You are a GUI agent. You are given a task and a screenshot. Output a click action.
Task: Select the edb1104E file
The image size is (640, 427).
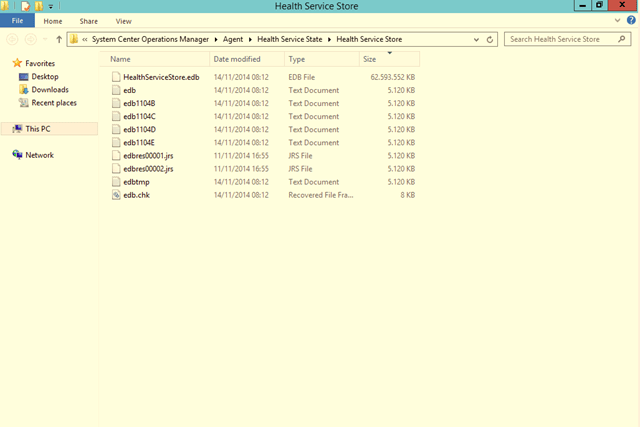point(139,142)
